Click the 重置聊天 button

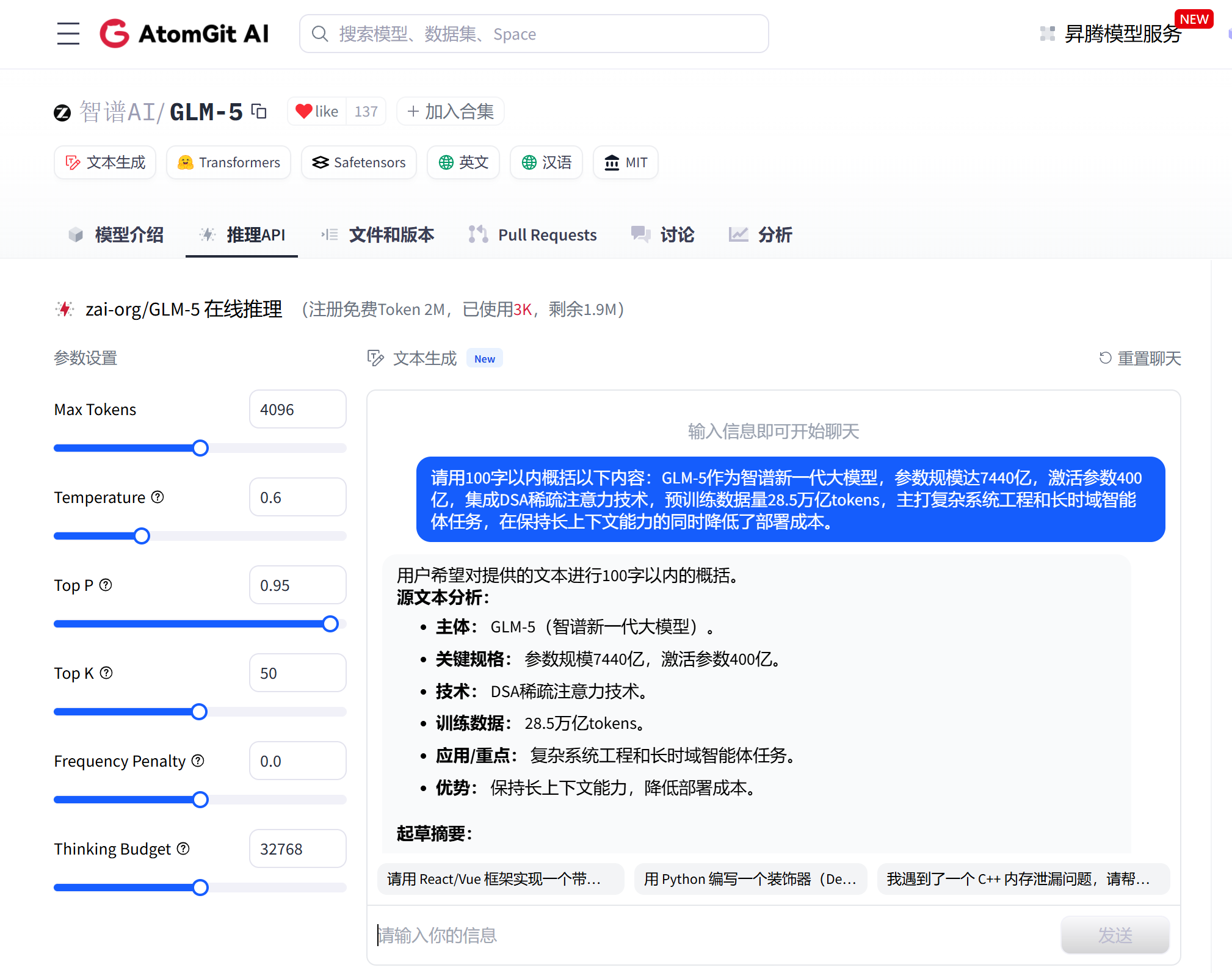1140,358
